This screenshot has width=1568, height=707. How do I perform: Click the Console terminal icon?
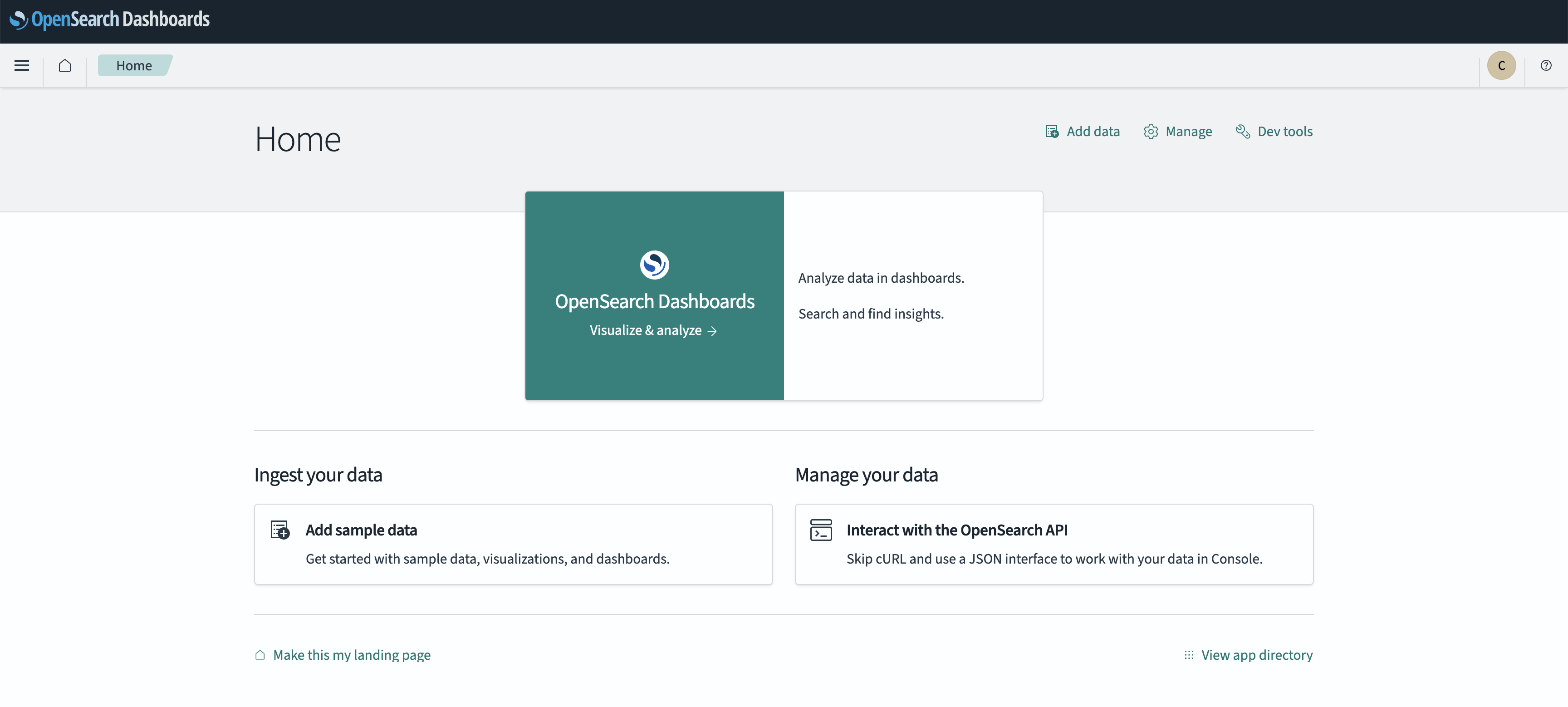coord(820,530)
